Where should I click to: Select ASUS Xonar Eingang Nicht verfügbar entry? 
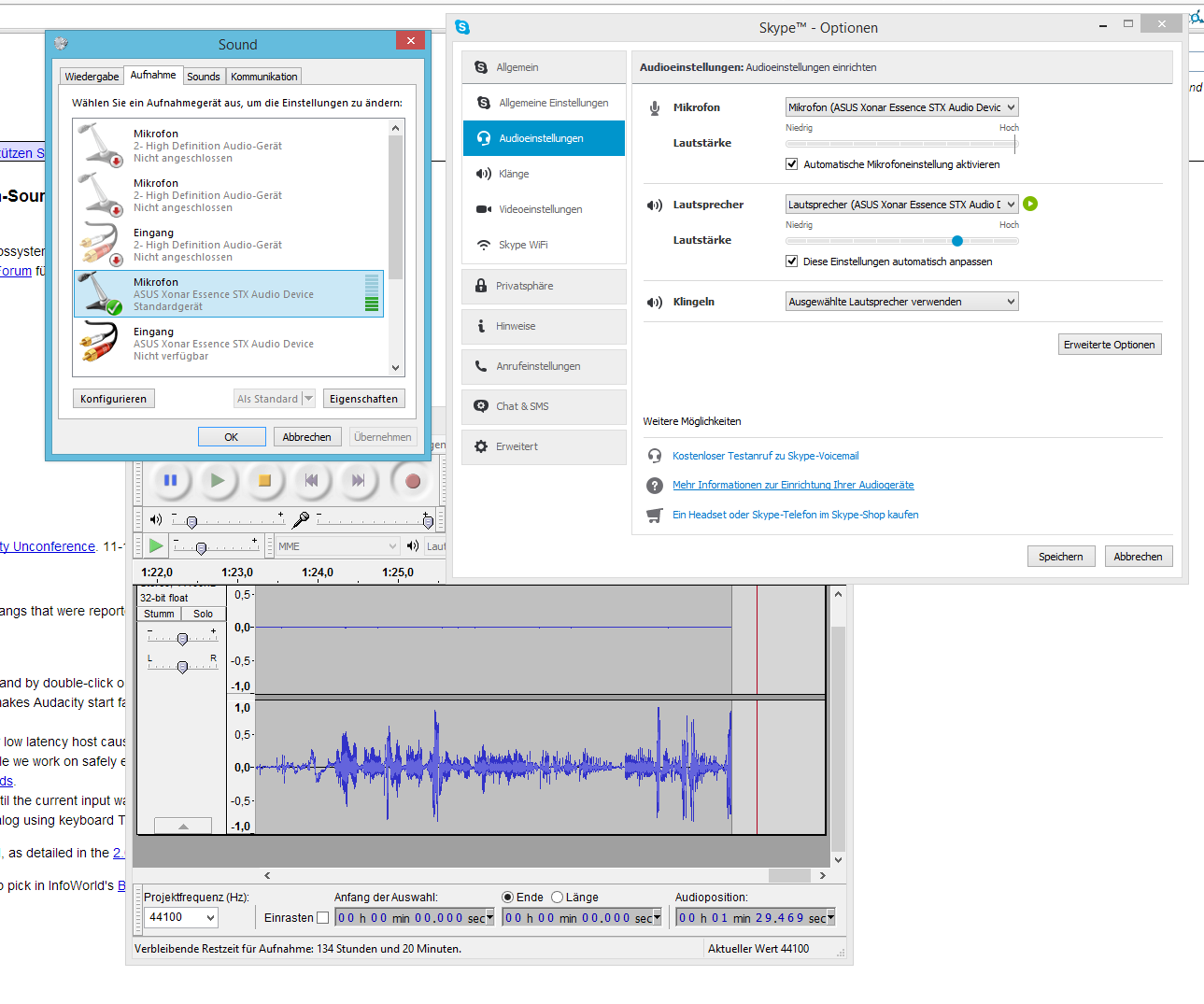click(229, 343)
